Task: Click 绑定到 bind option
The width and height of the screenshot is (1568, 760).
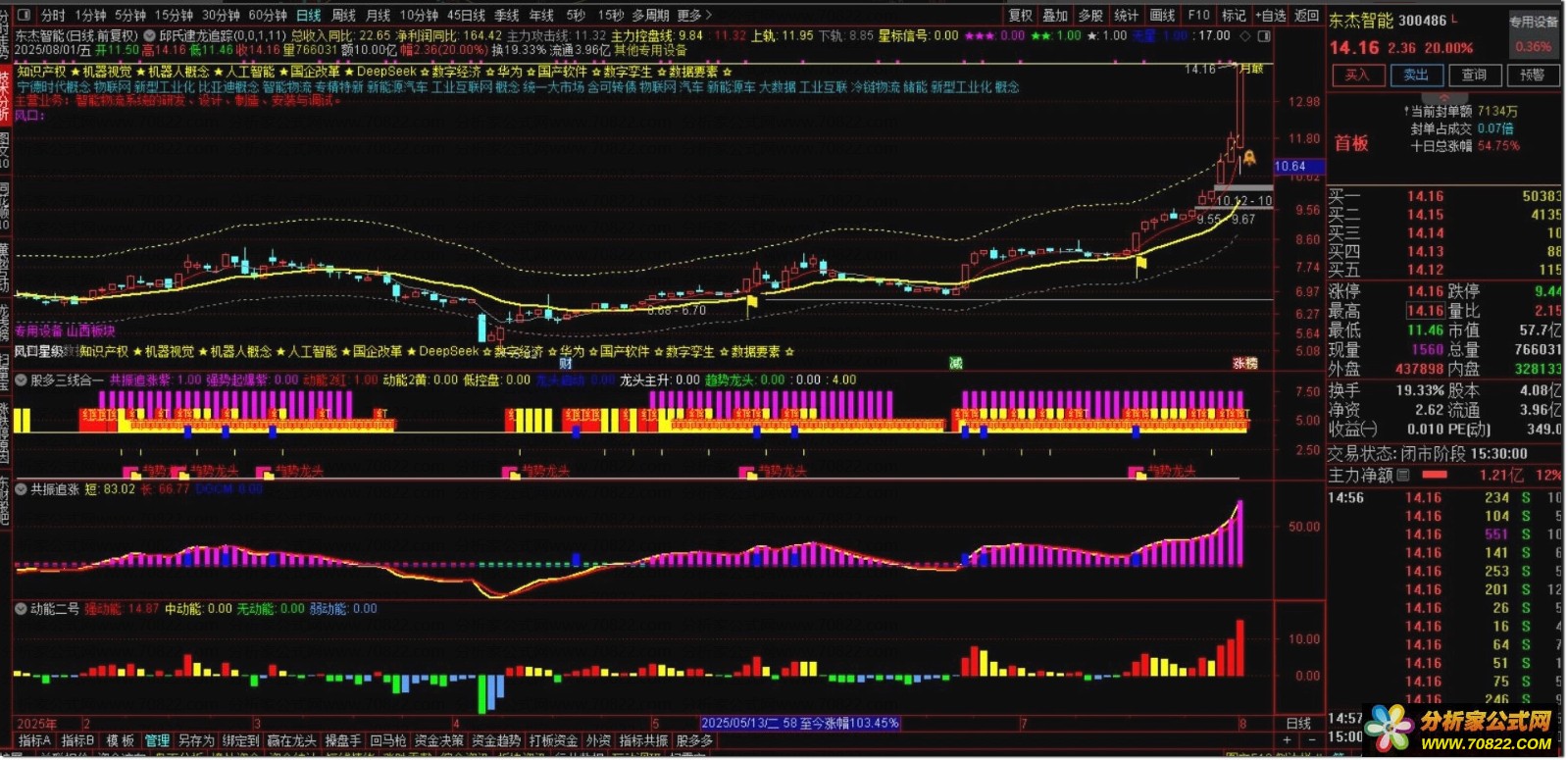Action: click(x=240, y=740)
